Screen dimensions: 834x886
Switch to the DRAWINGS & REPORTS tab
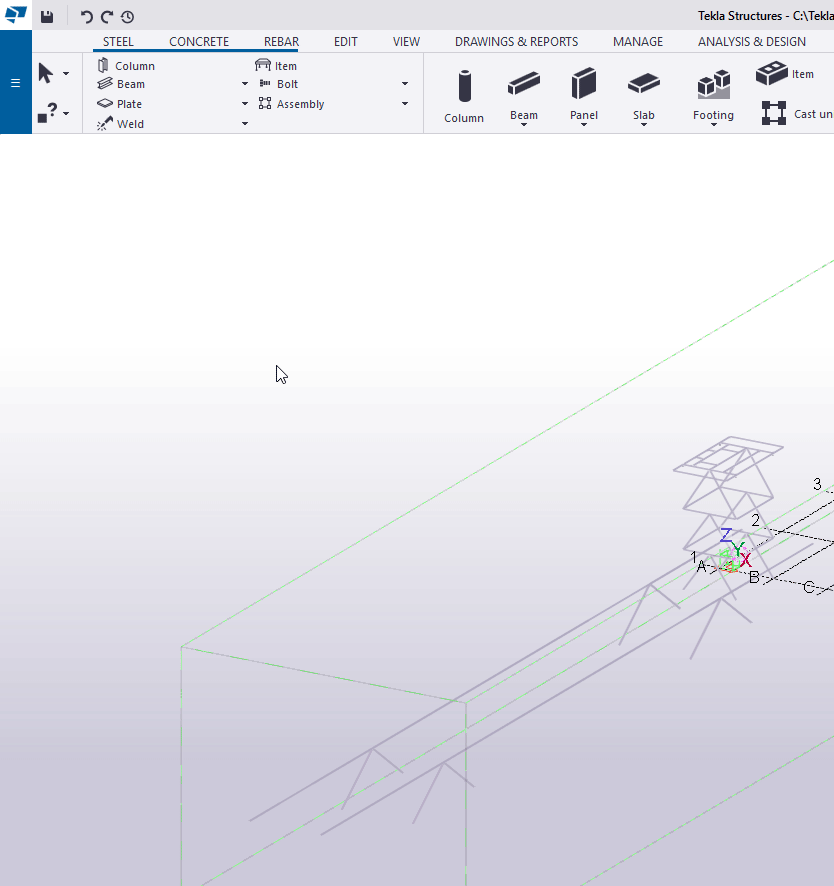[x=516, y=42]
